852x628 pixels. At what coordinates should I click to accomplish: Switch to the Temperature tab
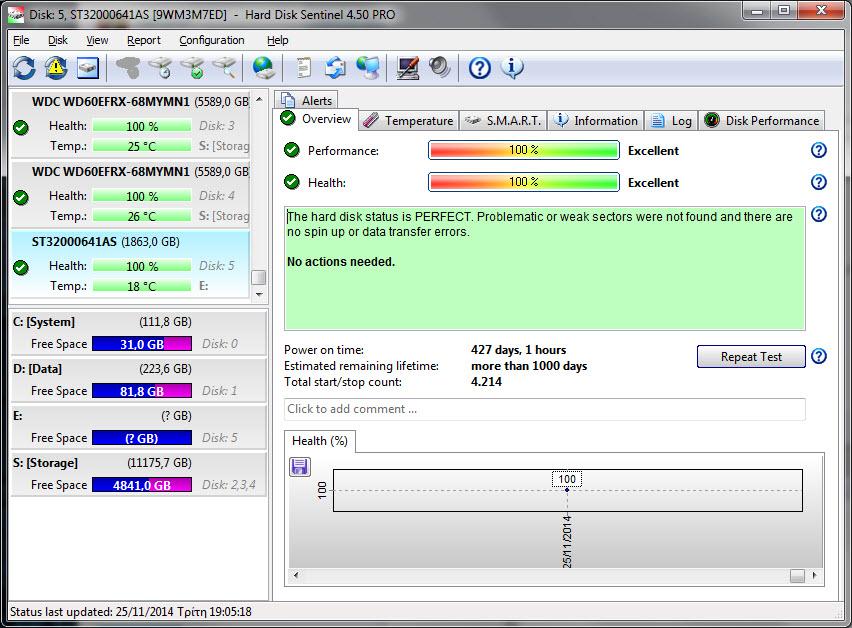(x=408, y=121)
